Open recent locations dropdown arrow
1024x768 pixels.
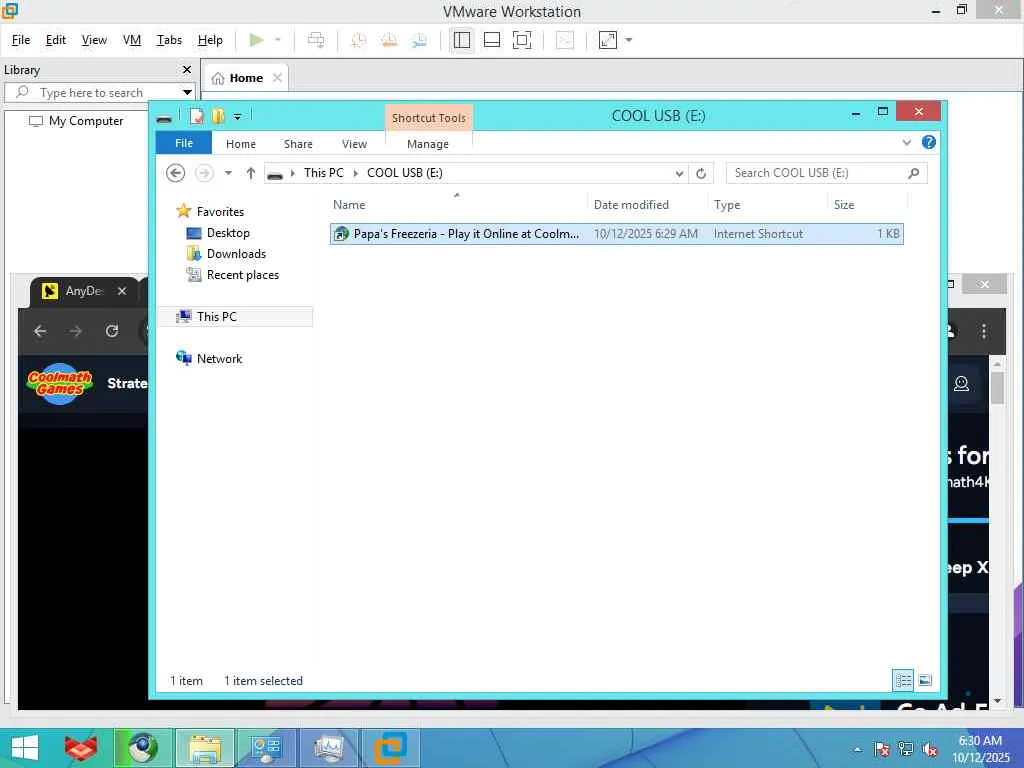[228, 173]
